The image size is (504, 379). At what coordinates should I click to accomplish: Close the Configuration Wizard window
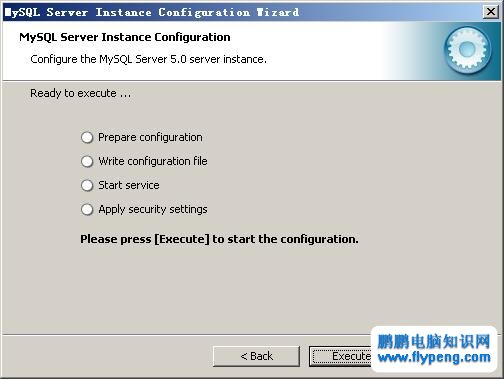(x=491, y=12)
